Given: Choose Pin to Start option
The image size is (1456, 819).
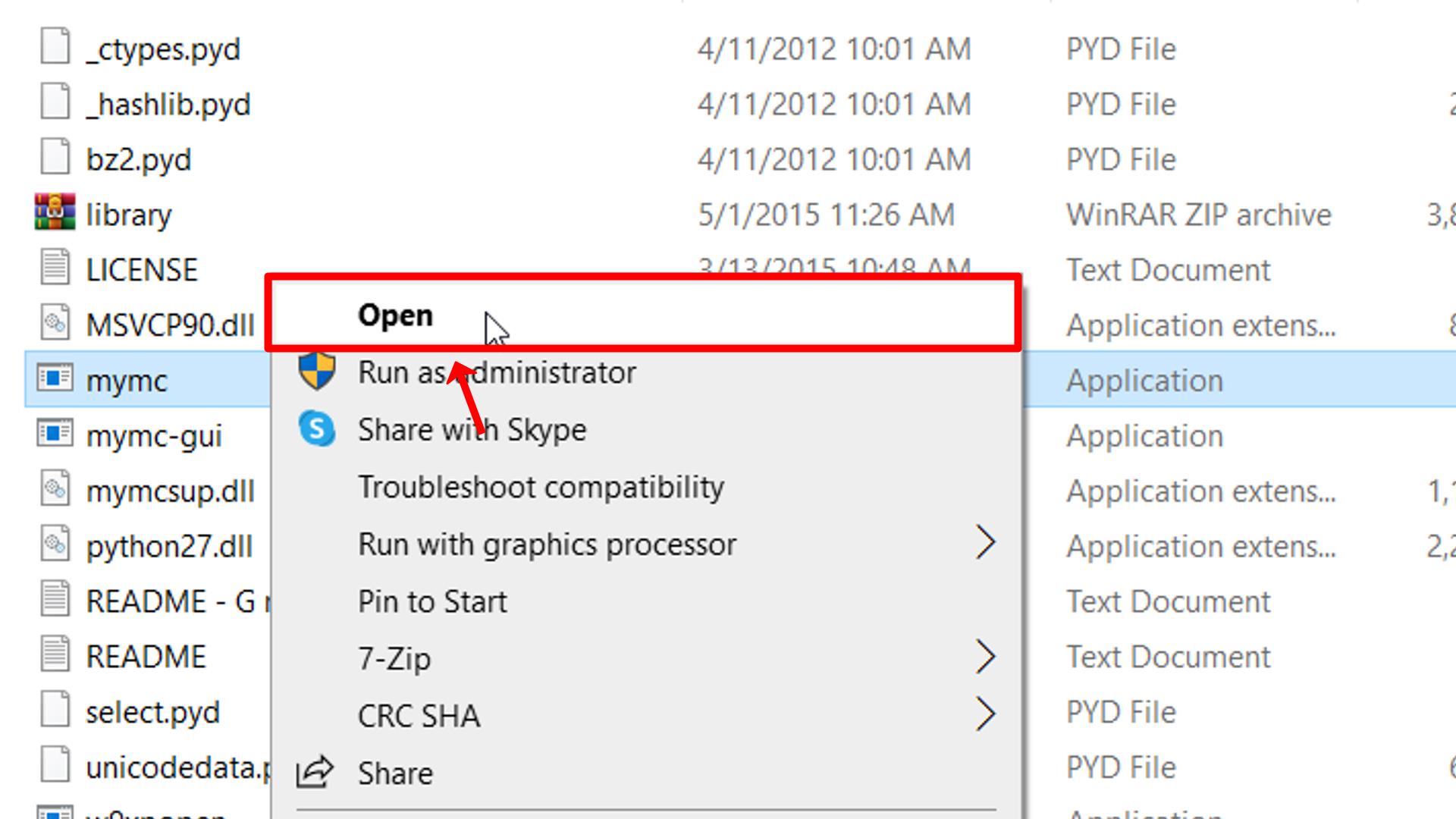Looking at the screenshot, I should click(x=432, y=602).
